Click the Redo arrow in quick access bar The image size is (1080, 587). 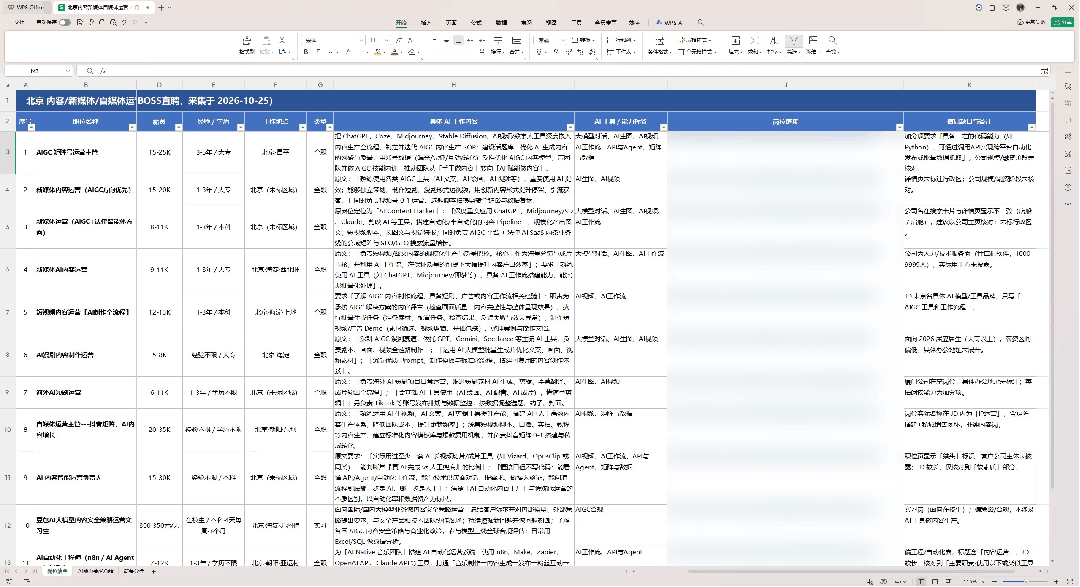click(x=135, y=22)
